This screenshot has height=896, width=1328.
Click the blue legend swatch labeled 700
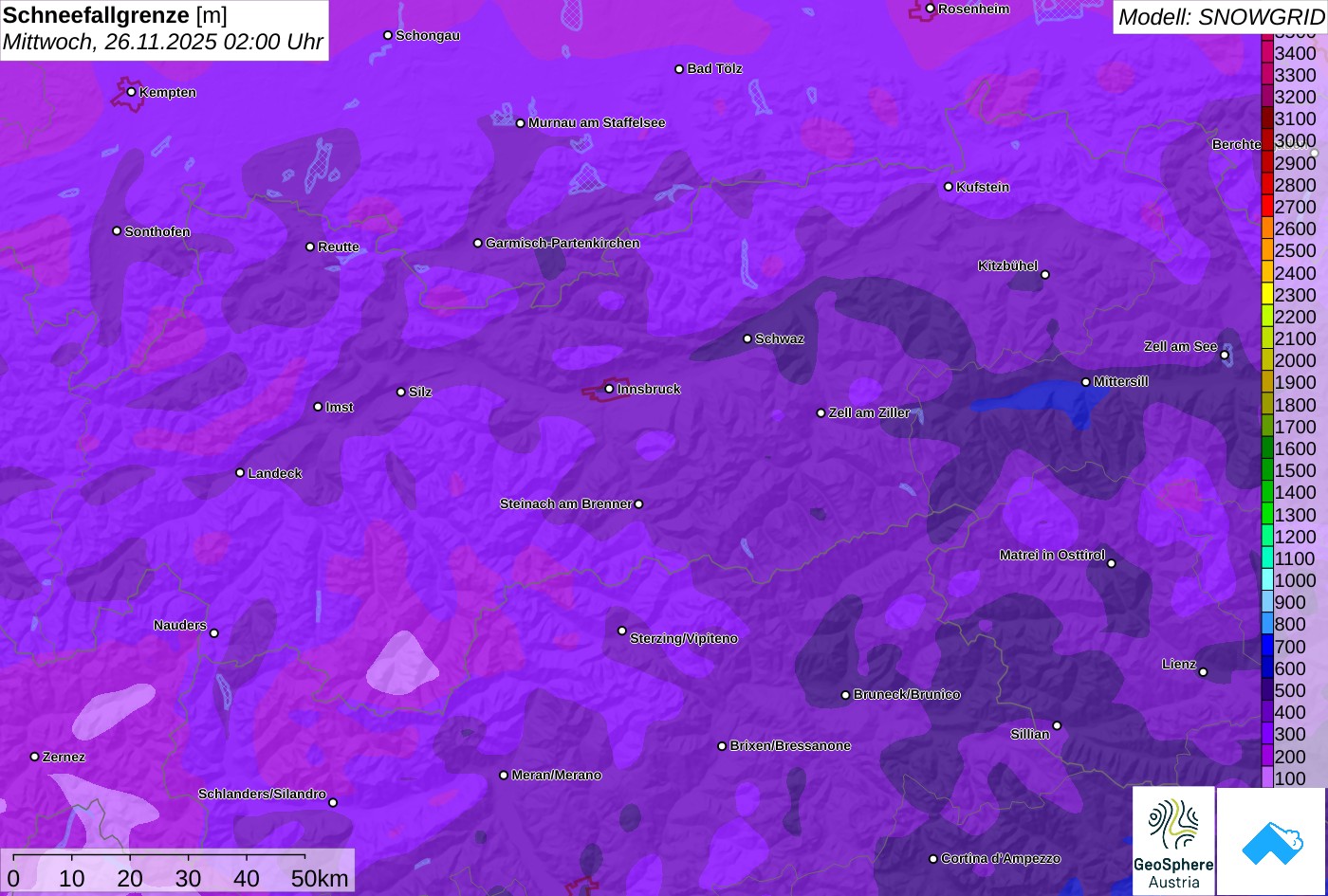pyautogui.click(x=1267, y=647)
